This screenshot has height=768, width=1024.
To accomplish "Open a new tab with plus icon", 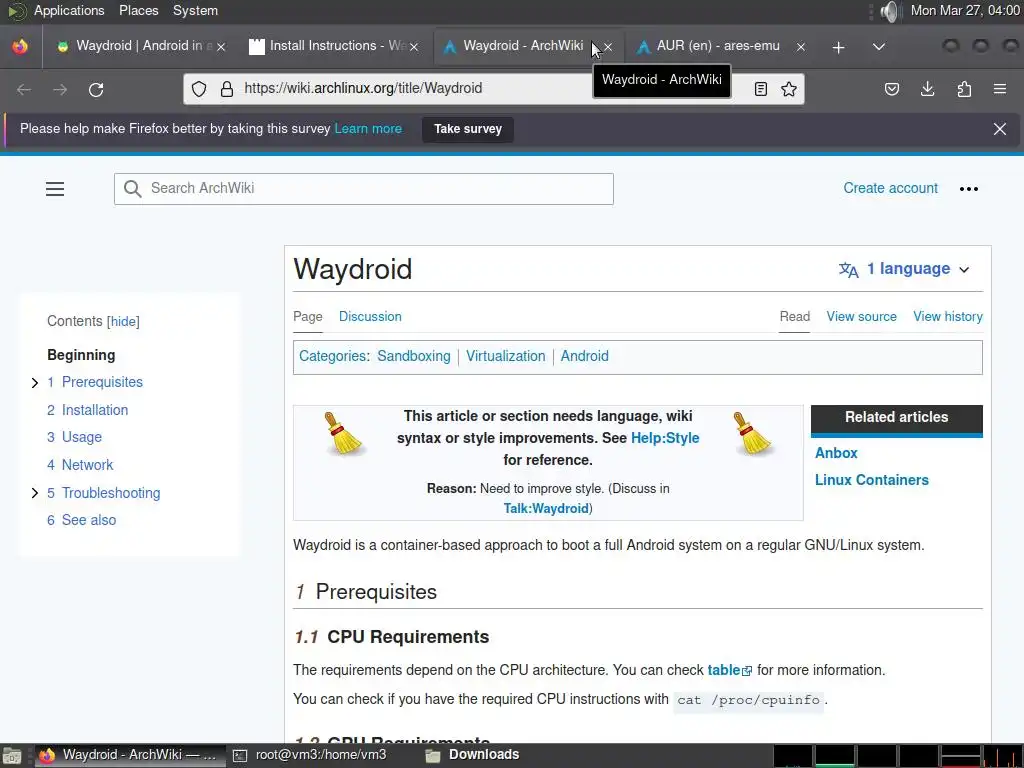I will pos(839,47).
